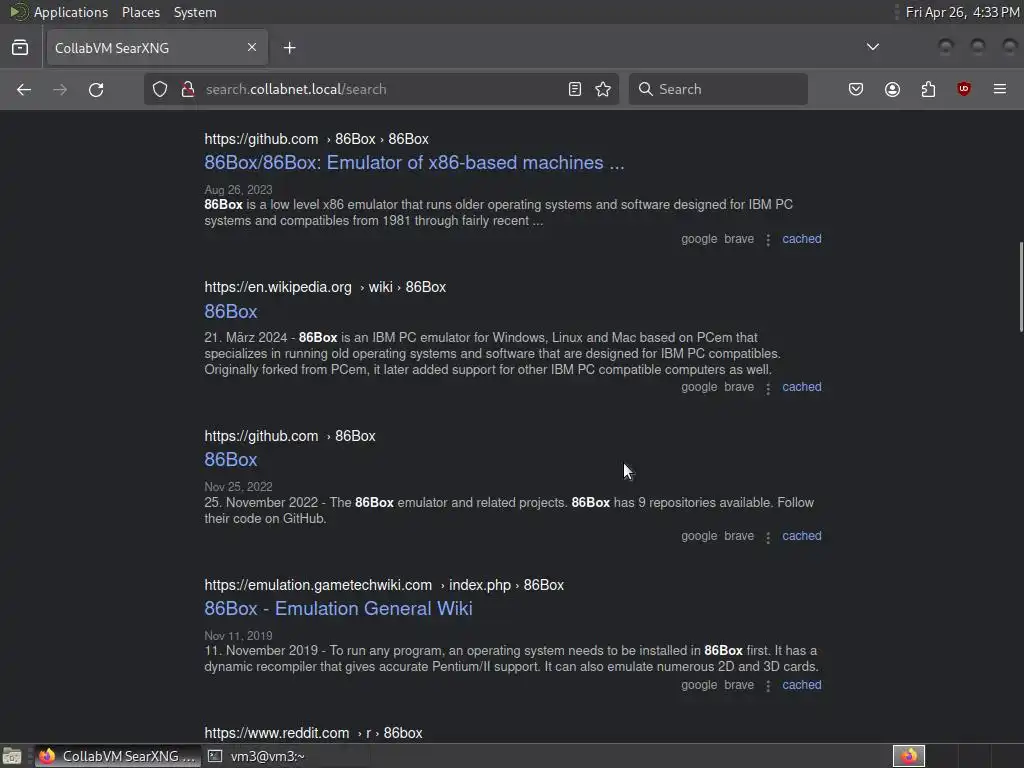Open cached copy of Emulation General Wiki result
This screenshot has width=1024, height=768.
click(802, 684)
